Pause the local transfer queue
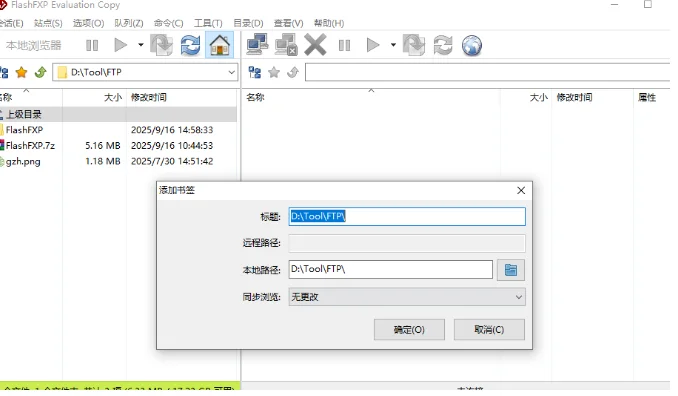 point(92,45)
